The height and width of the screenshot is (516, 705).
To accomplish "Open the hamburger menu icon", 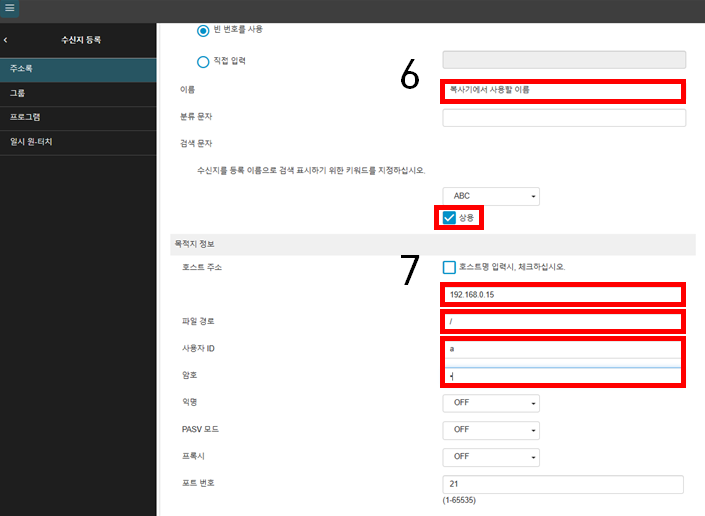I will click(9, 8).
